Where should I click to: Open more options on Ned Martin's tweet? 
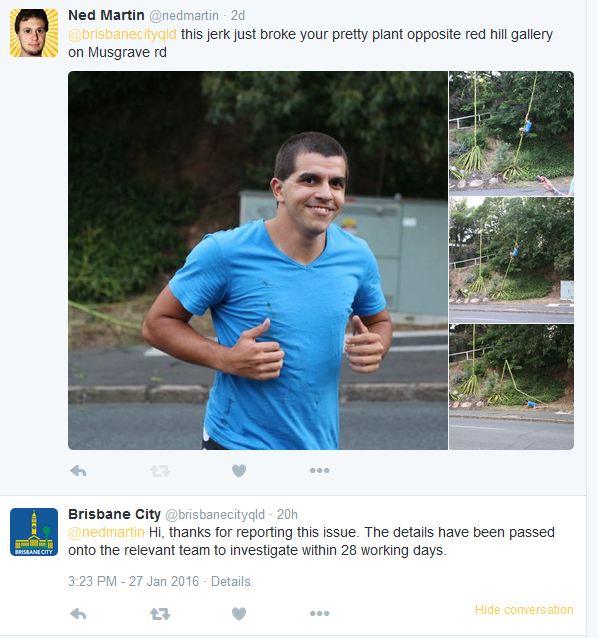319,470
